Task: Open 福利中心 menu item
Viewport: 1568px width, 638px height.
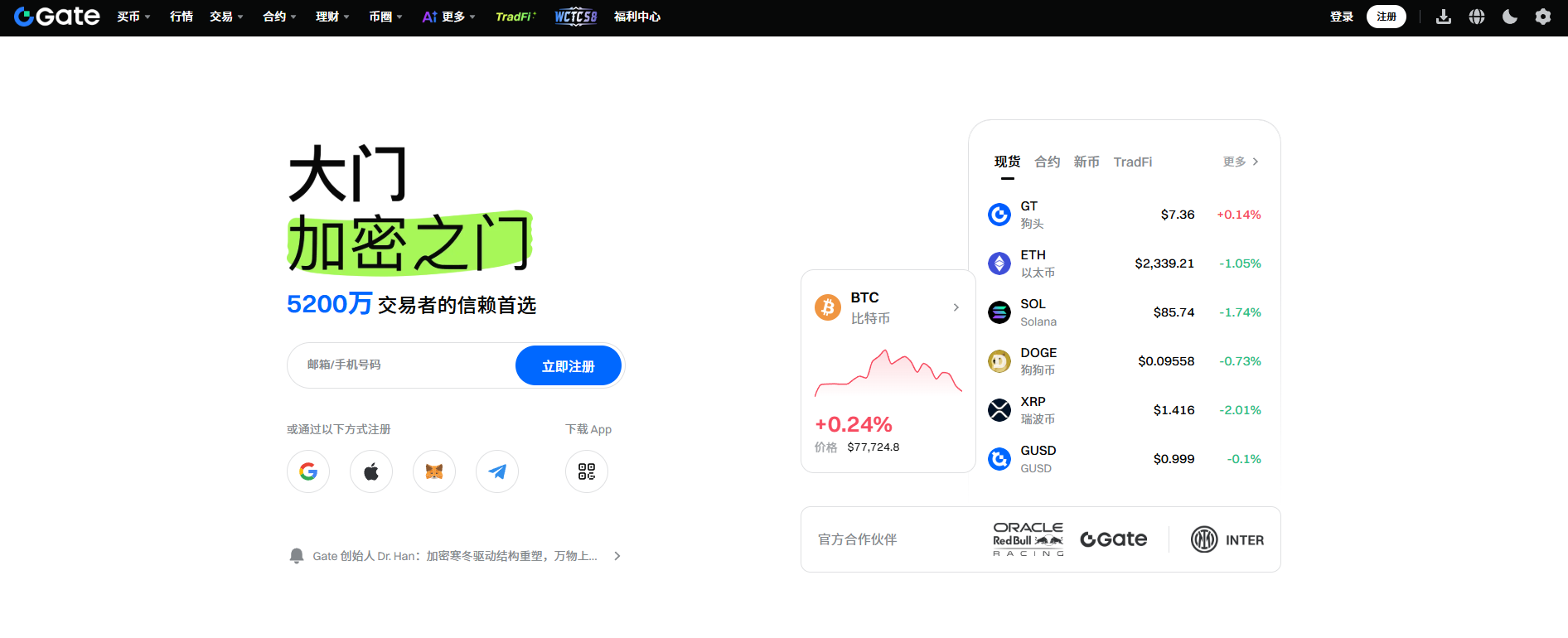Action: tap(637, 17)
